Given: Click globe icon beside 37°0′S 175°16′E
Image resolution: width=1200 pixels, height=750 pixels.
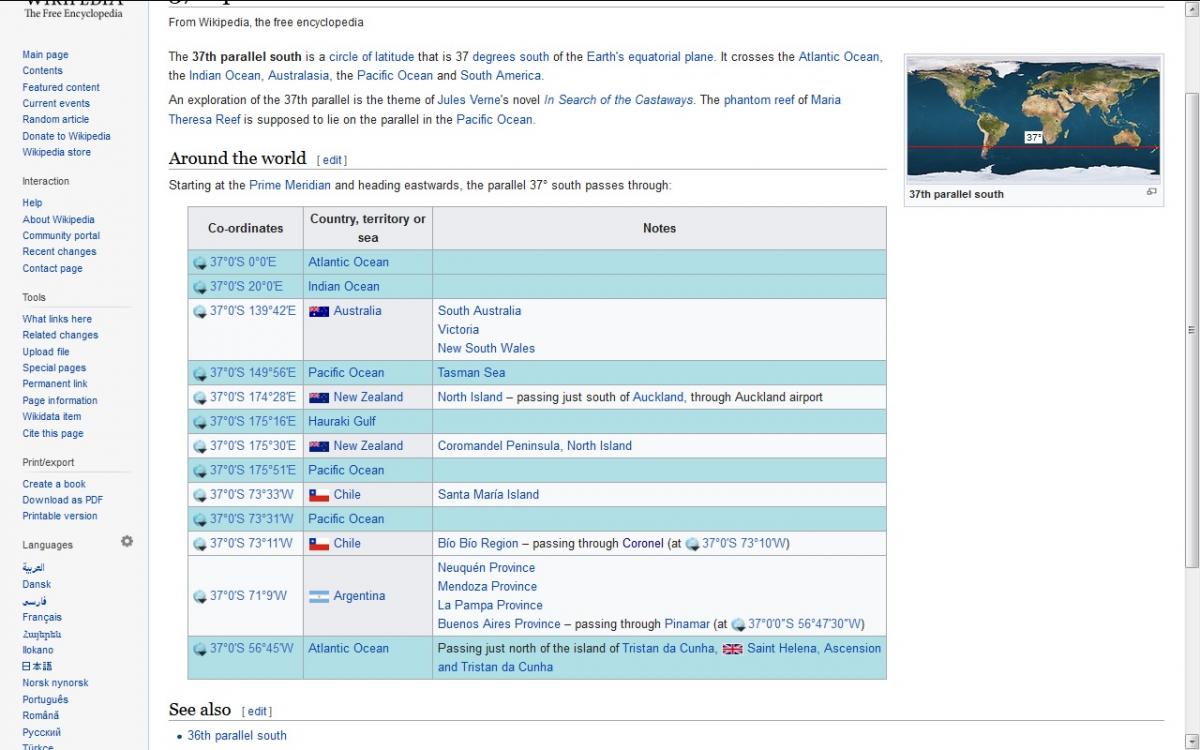Looking at the screenshot, I should point(200,422).
